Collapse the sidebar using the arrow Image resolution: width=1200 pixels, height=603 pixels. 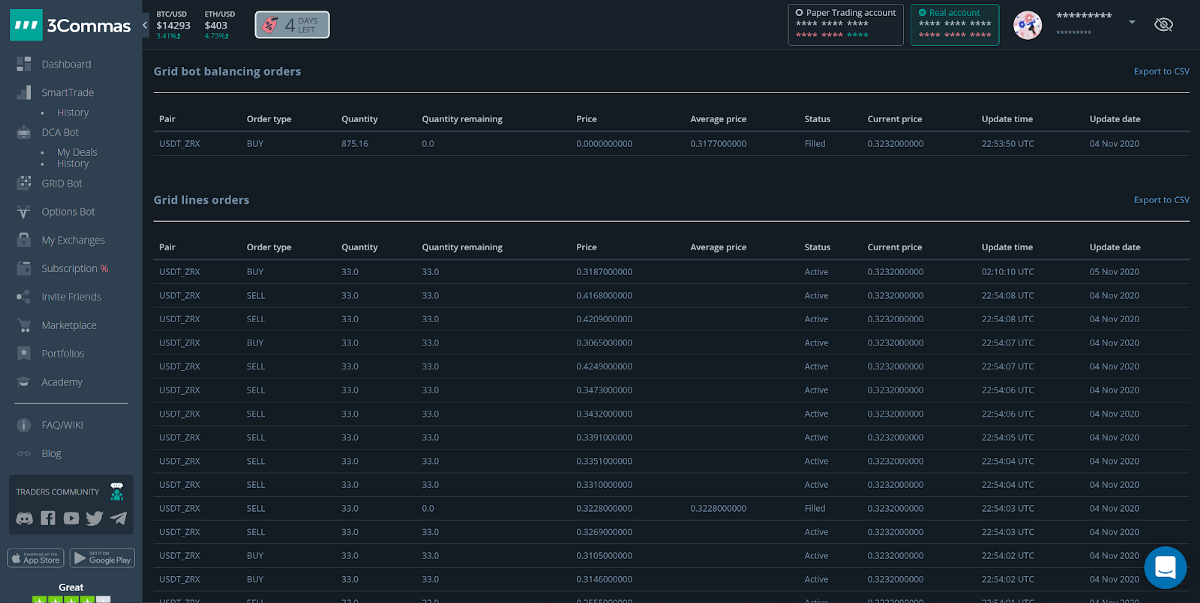145,24
